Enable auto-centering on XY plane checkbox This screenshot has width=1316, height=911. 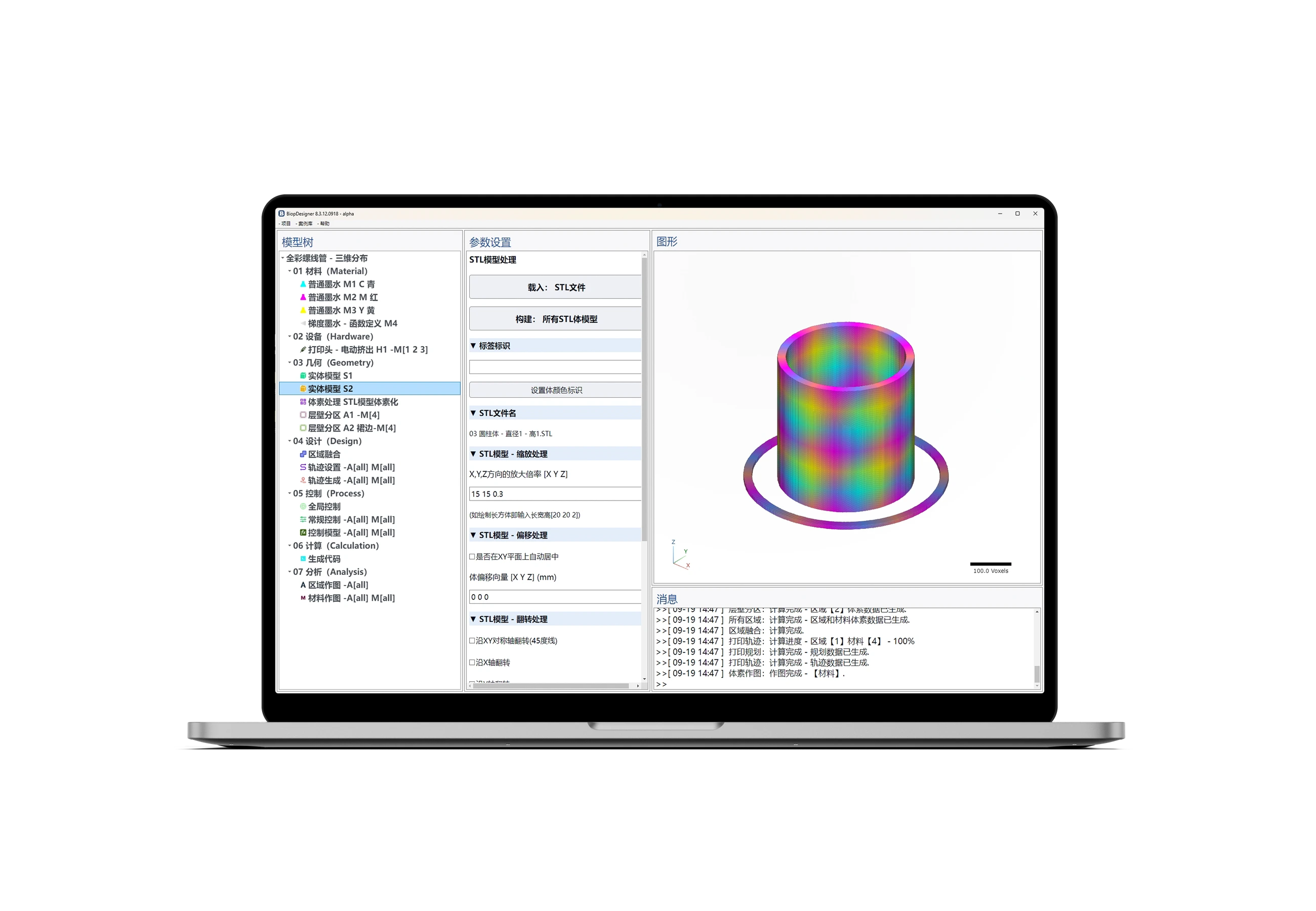coord(472,557)
